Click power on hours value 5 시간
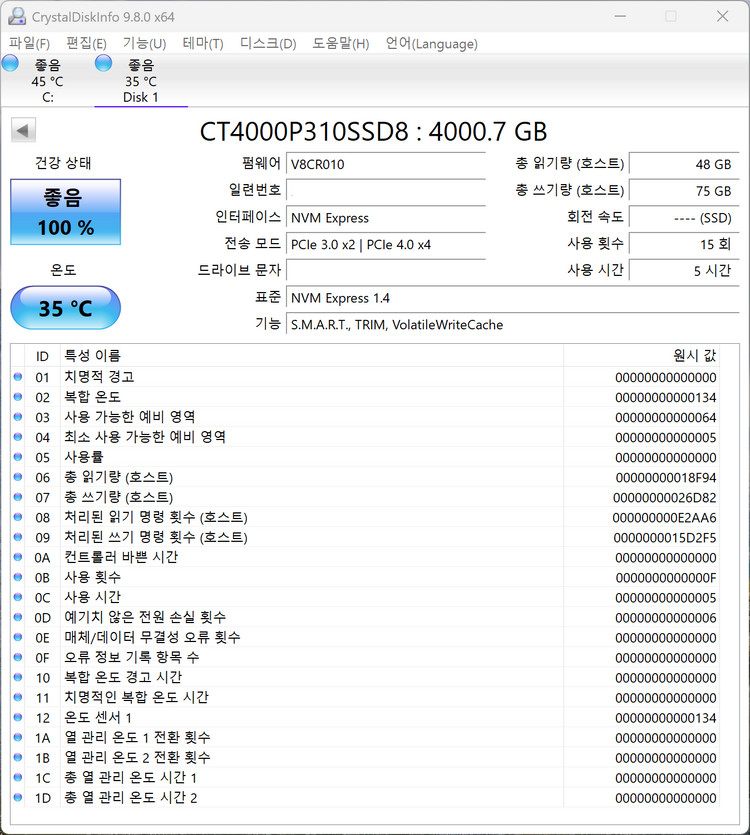750x835 pixels. [684, 271]
